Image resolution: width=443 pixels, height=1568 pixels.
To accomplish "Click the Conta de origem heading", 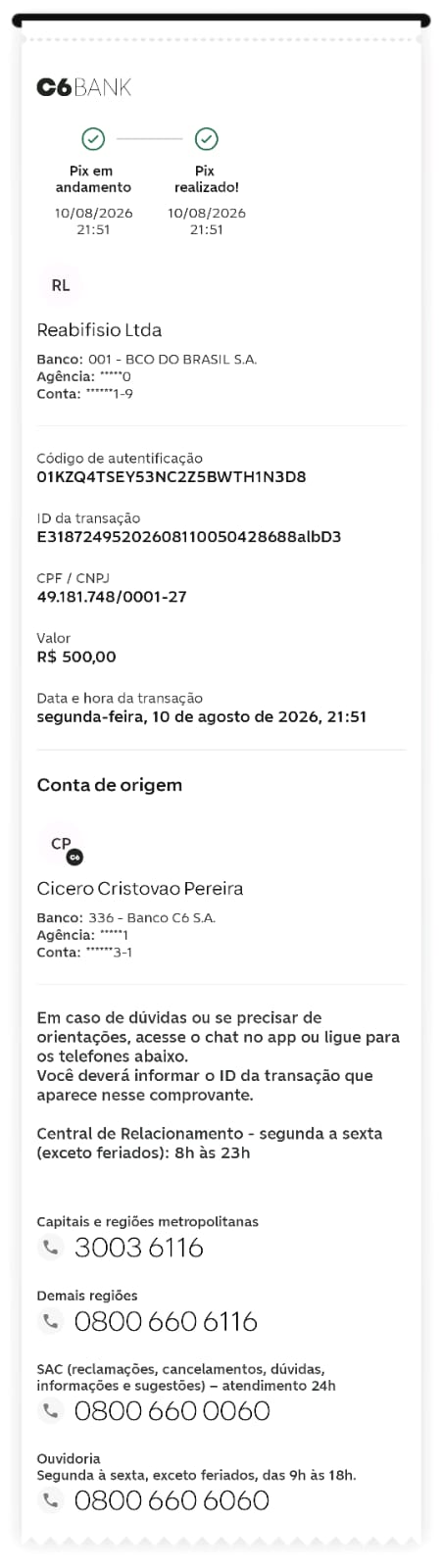I will click(x=110, y=785).
